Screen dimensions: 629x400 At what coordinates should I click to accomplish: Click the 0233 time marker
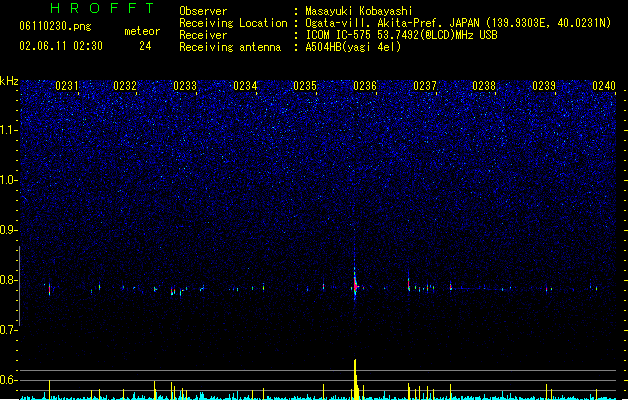tap(185, 86)
